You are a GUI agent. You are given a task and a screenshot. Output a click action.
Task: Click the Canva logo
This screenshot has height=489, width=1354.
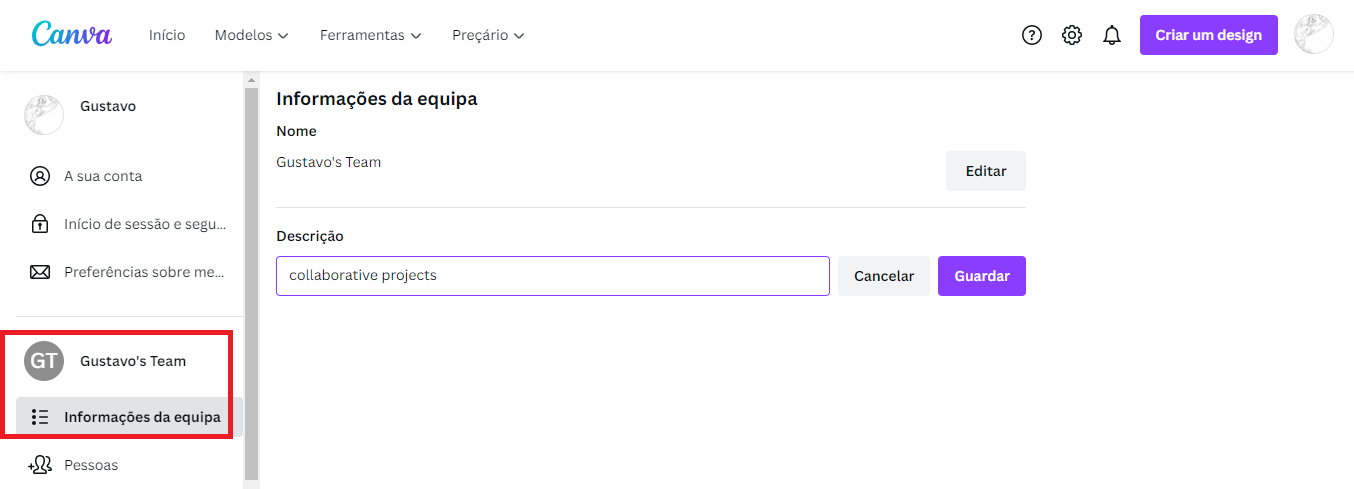(72, 35)
